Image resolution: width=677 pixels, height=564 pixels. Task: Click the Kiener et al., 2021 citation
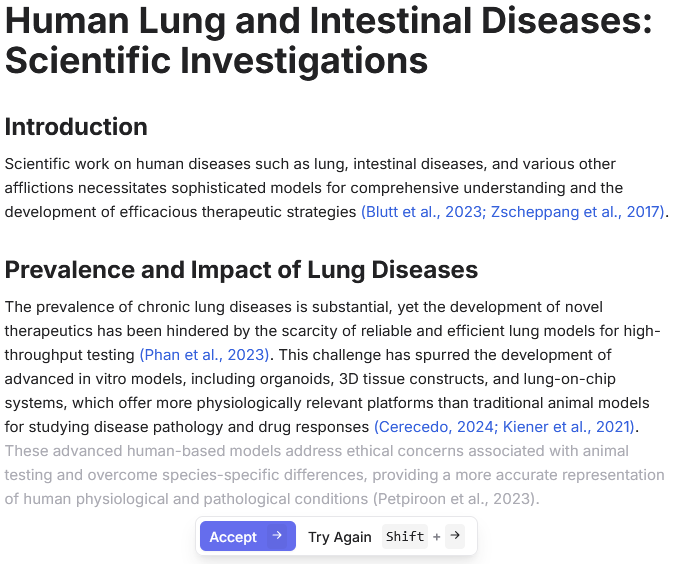(564, 427)
